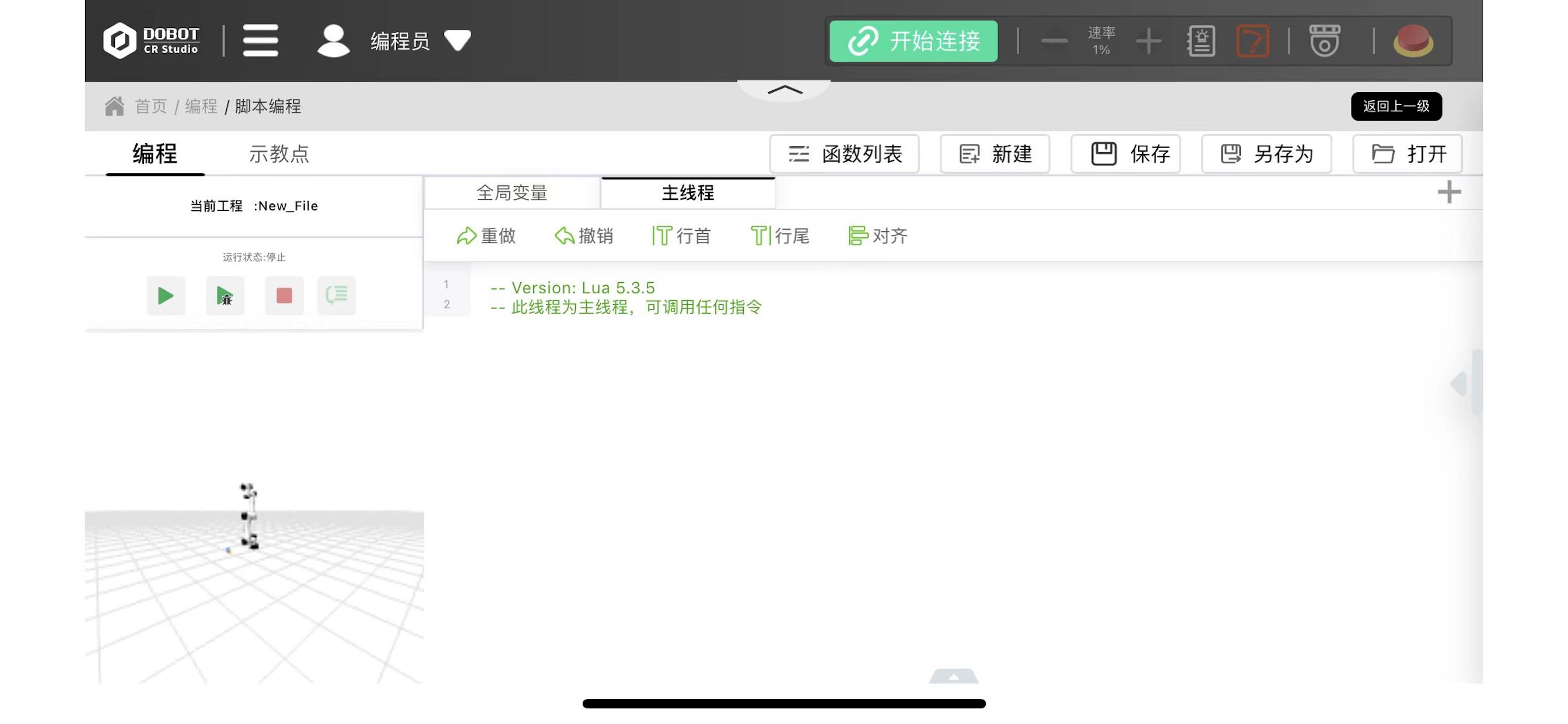This screenshot has height=724, width=1568.
Task: Expand the right side panel arrow
Action: [x=1458, y=384]
